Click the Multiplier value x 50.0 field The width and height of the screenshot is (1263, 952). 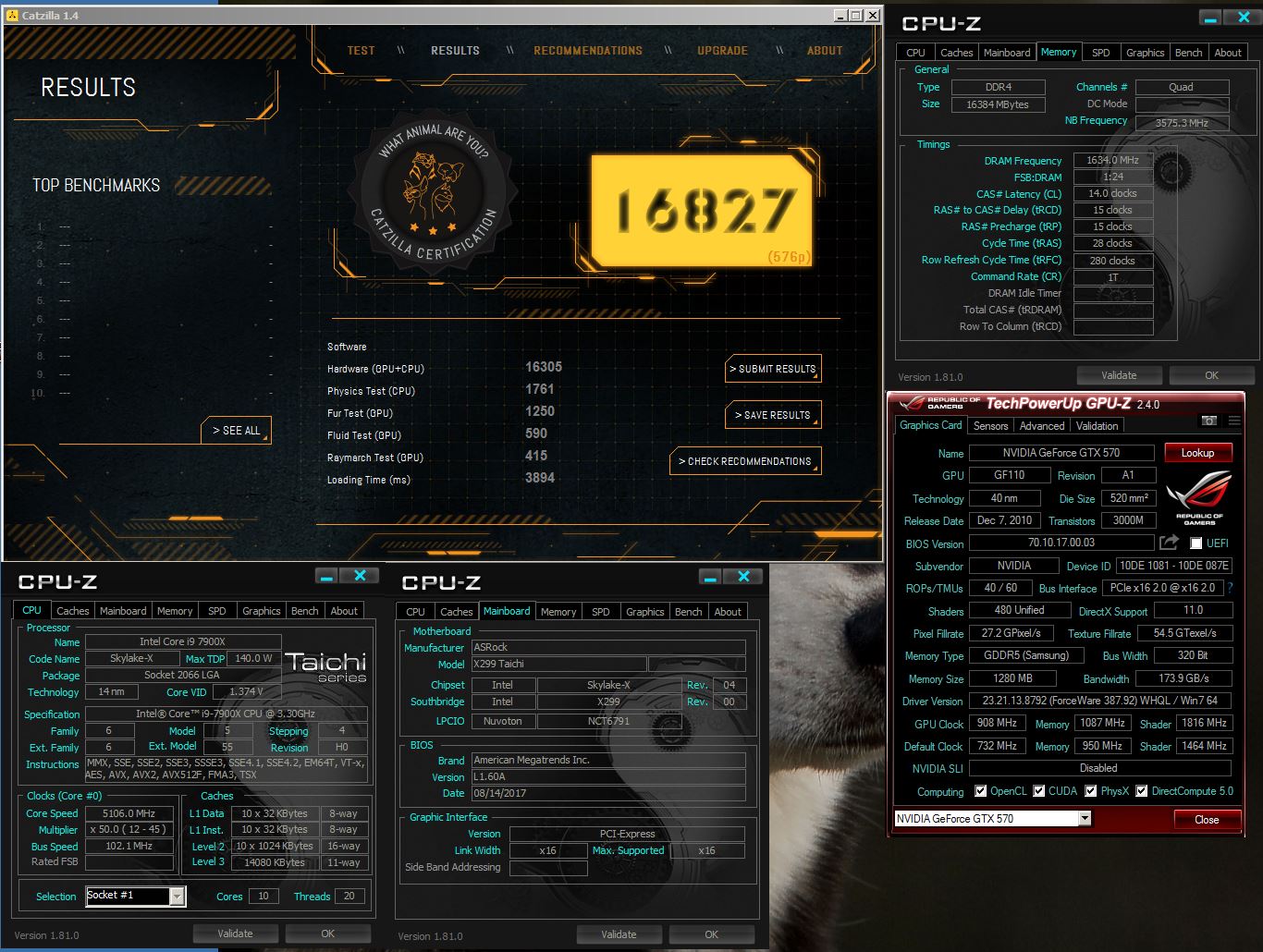click(129, 829)
